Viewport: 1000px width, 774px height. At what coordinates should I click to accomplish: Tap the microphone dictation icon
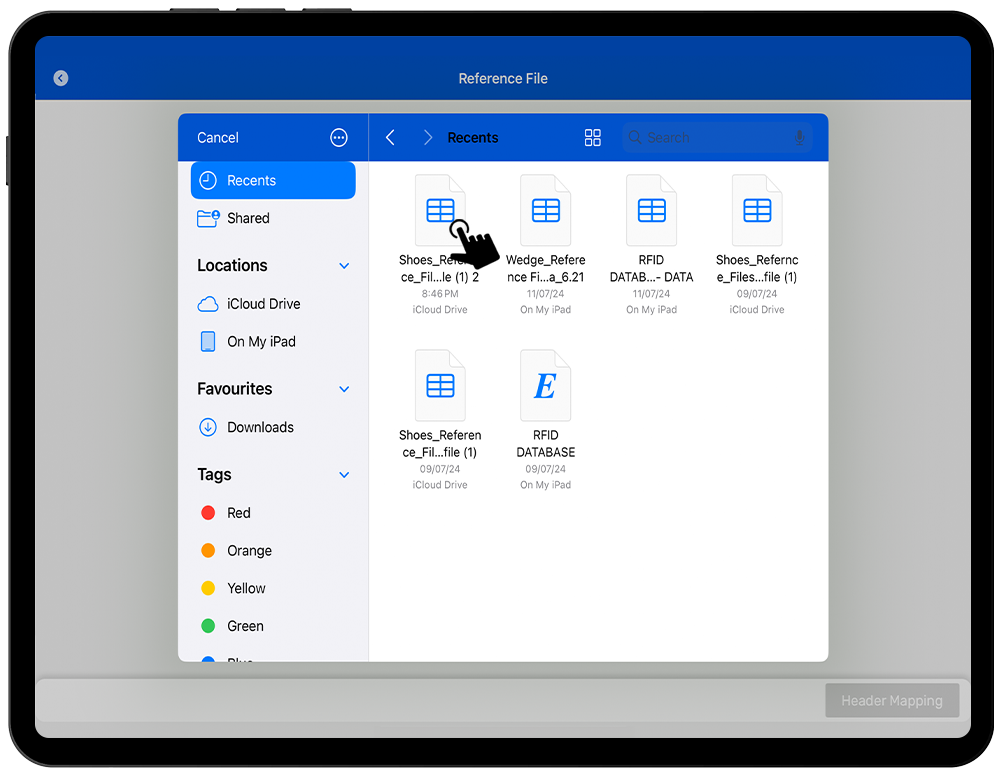coord(799,138)
